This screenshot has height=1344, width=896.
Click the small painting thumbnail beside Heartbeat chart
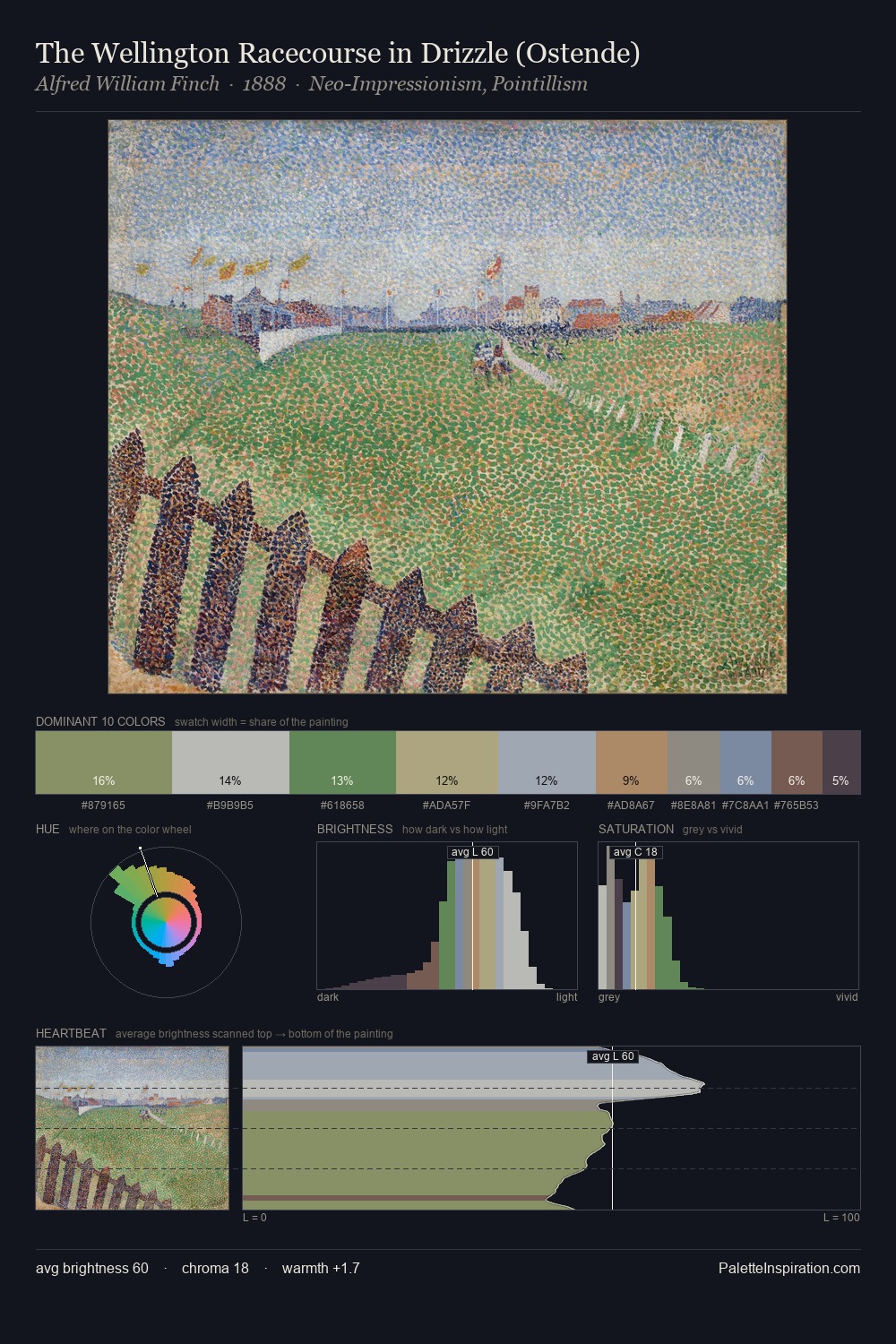pyautogui.click(x=132, y=1128)
